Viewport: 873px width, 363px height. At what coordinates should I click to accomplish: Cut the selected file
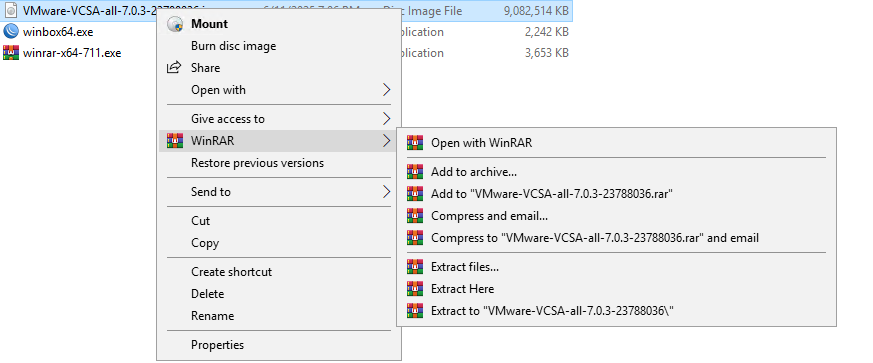tap(279, 220)
